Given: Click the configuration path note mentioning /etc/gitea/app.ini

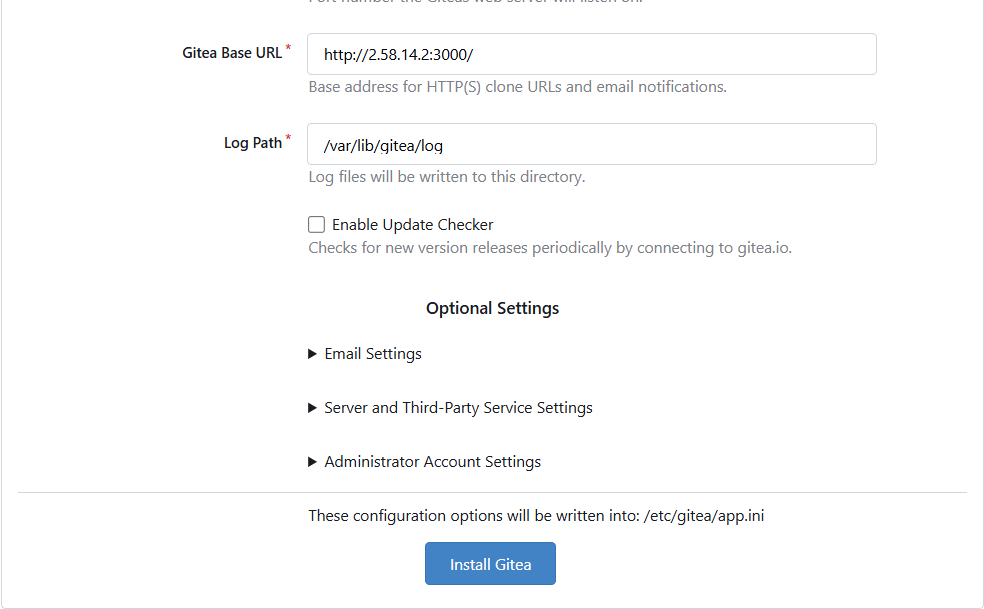Looking at the screenshot, I should coord(536,516).
